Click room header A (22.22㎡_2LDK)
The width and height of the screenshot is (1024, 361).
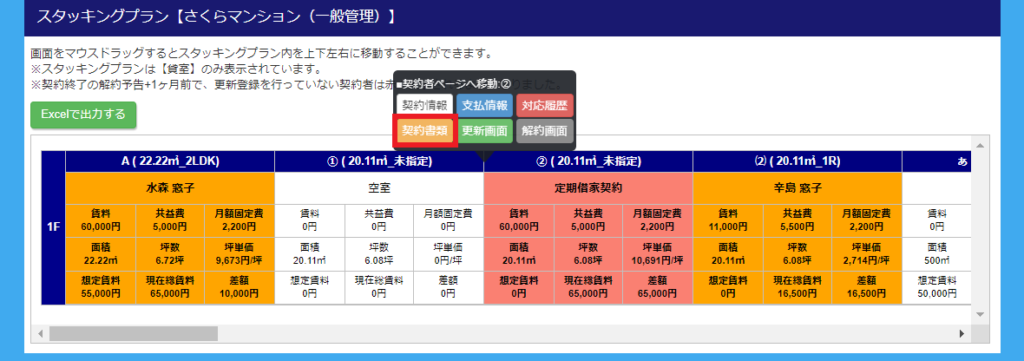[170, 162]
